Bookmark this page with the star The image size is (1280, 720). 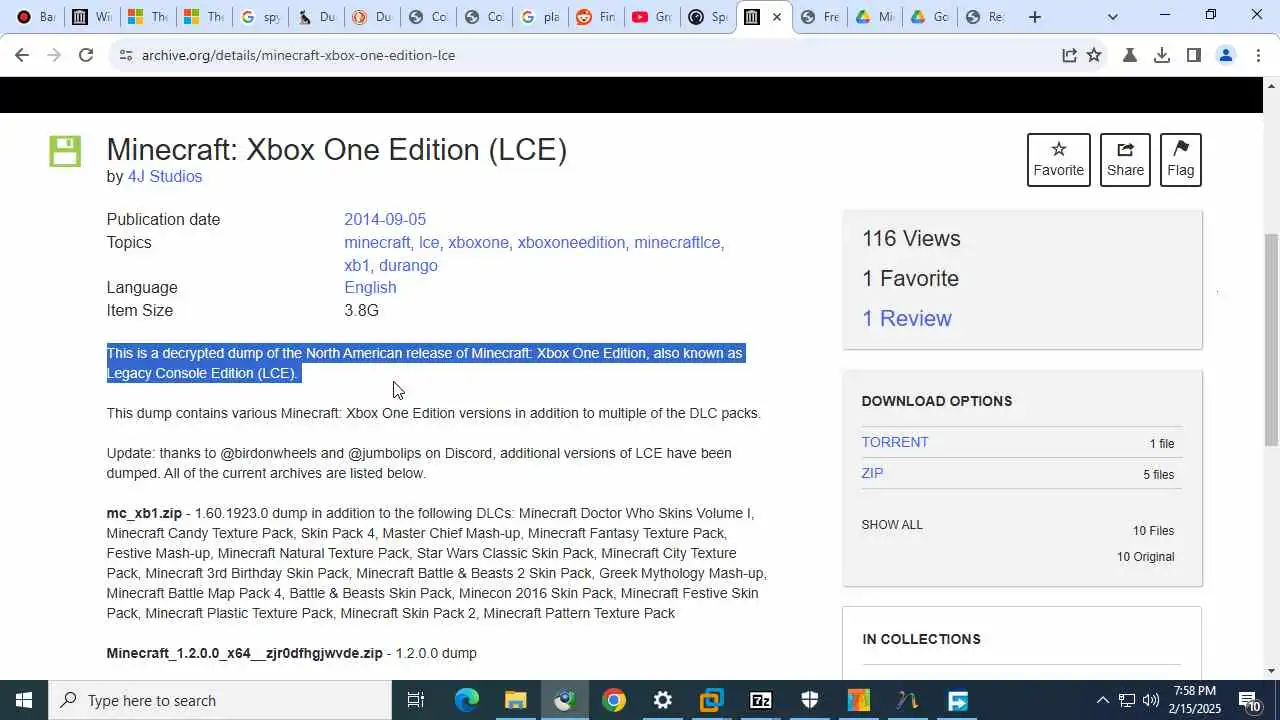[1094, 55]
